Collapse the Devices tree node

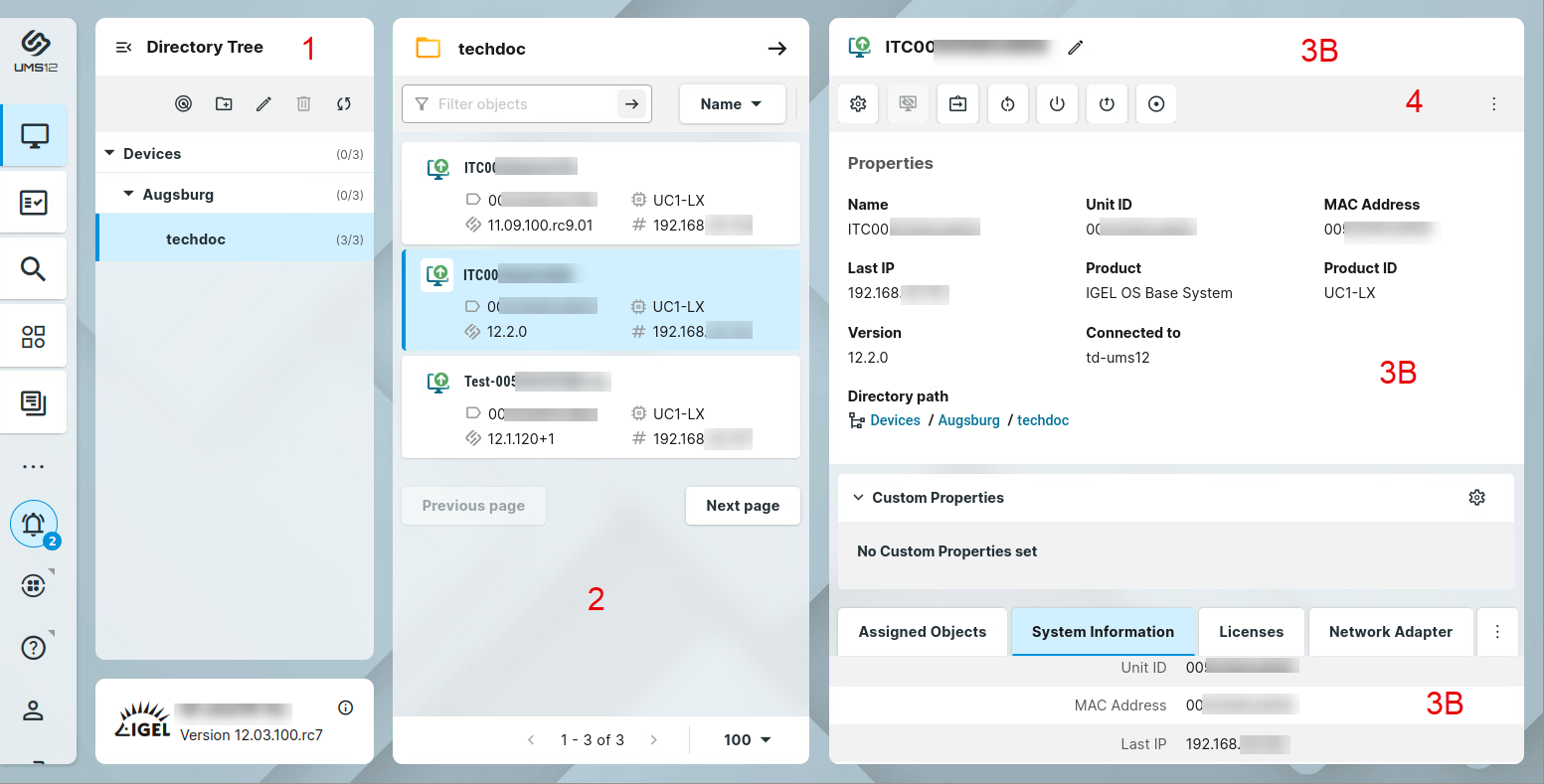coord(109,154)
